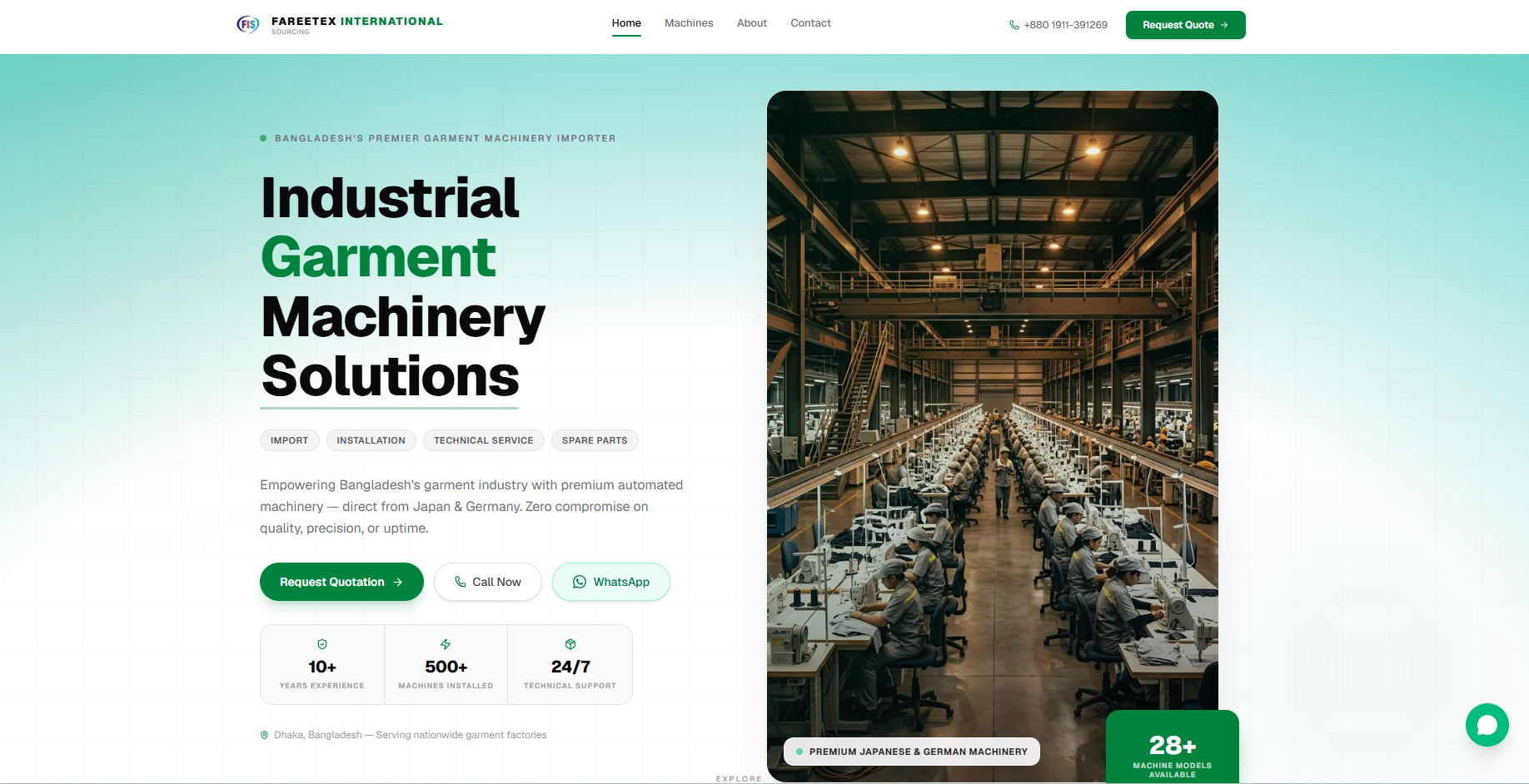Click the Solutions heading word
Screen dimensions: 1529x784
(x=391, y=376)
